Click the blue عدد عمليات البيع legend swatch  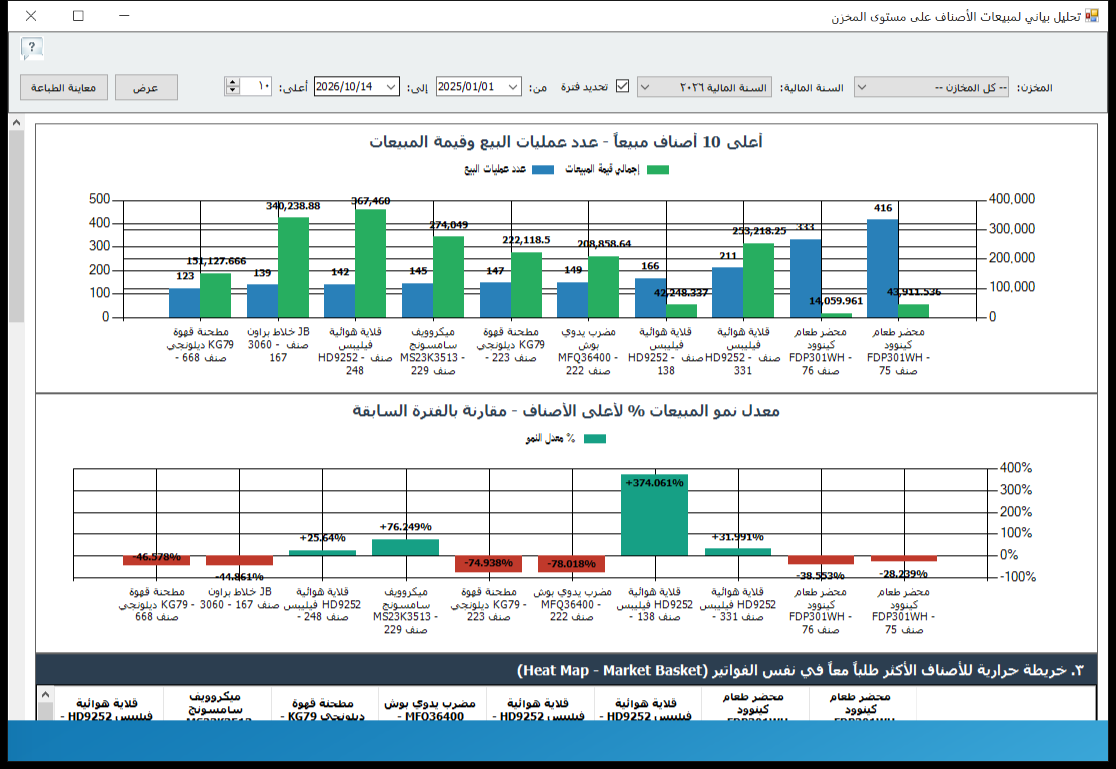point(543,169)
